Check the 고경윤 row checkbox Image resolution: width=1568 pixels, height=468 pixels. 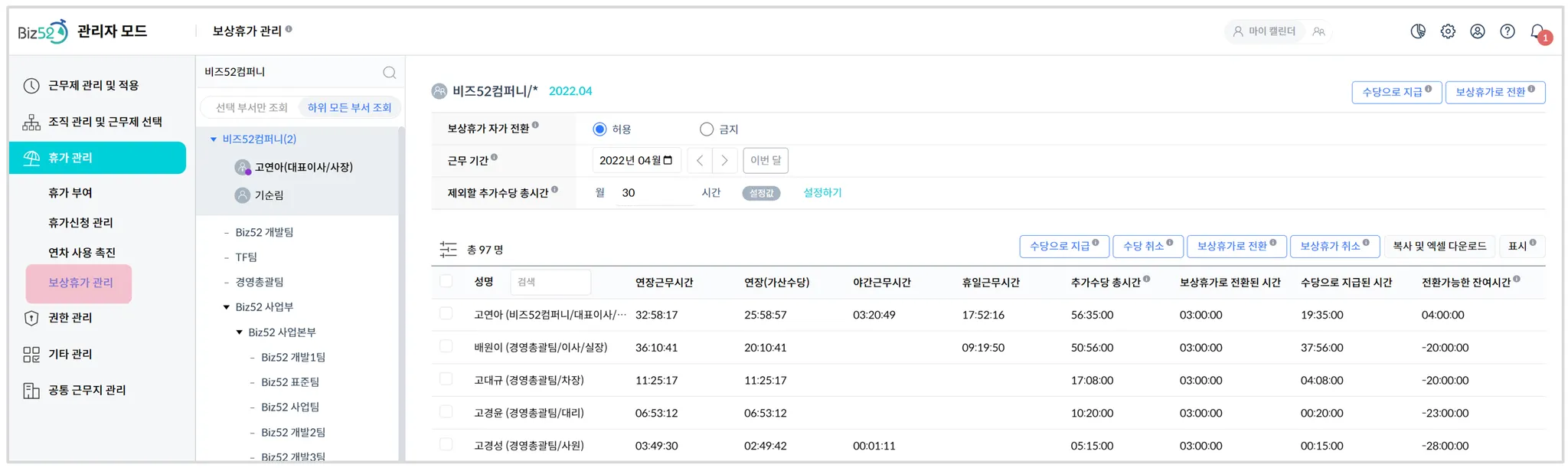coord(446,411)
